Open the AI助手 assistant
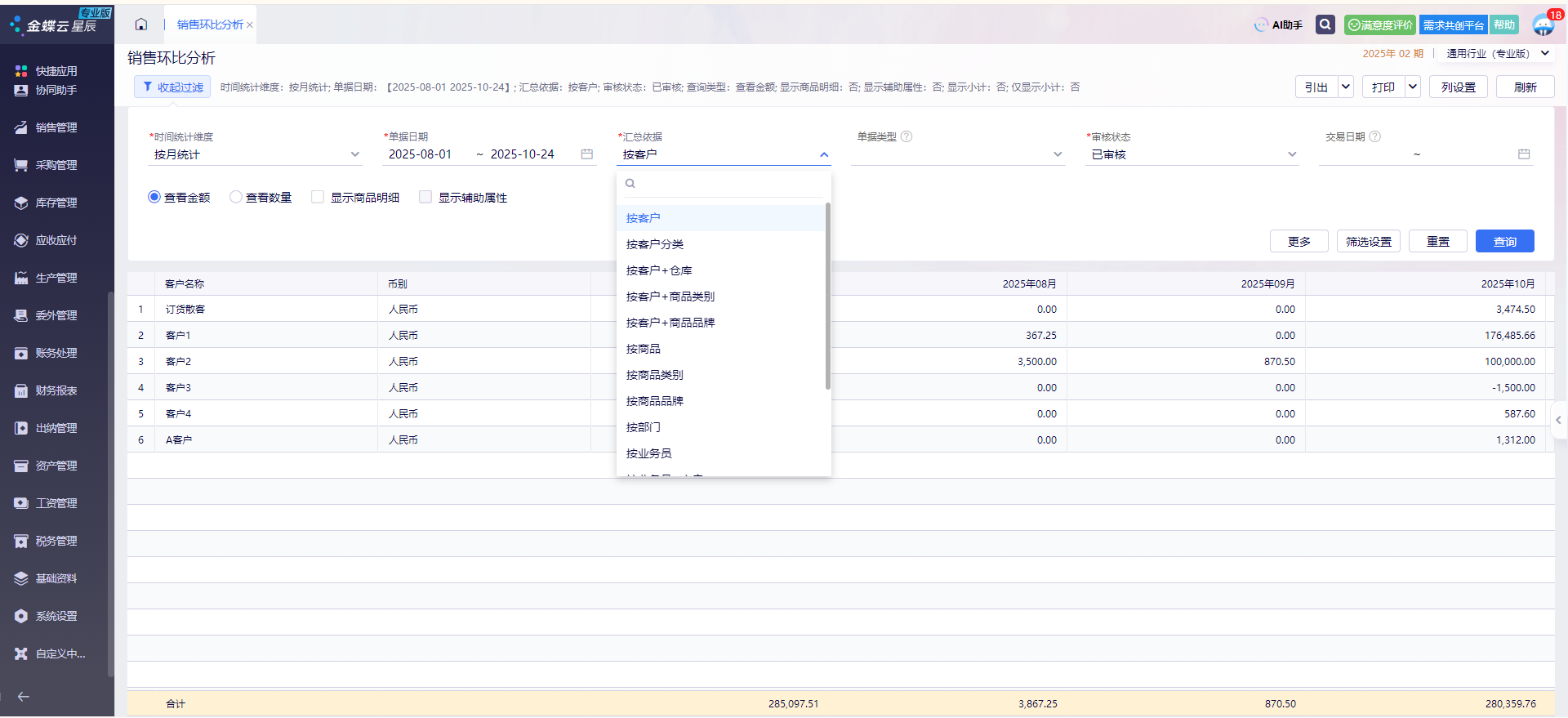 [x=1279, y=25]
